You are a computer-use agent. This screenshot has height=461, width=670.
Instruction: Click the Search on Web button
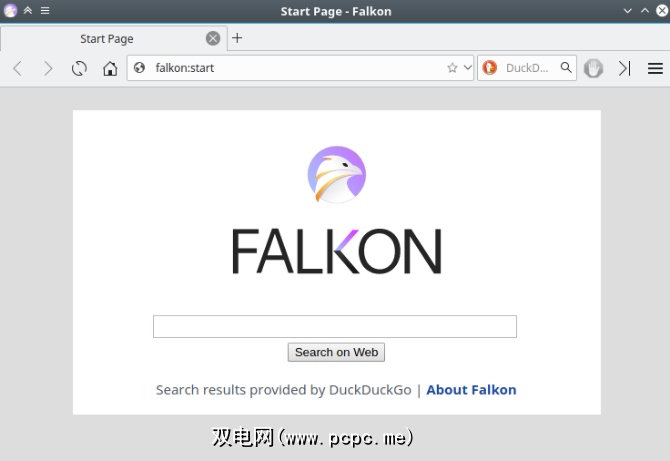336,352
